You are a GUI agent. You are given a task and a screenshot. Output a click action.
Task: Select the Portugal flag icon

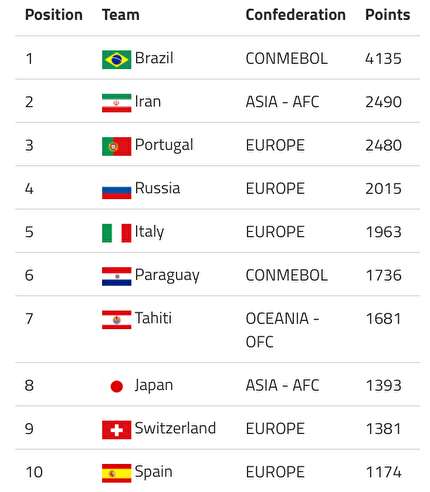pos(116,146)
